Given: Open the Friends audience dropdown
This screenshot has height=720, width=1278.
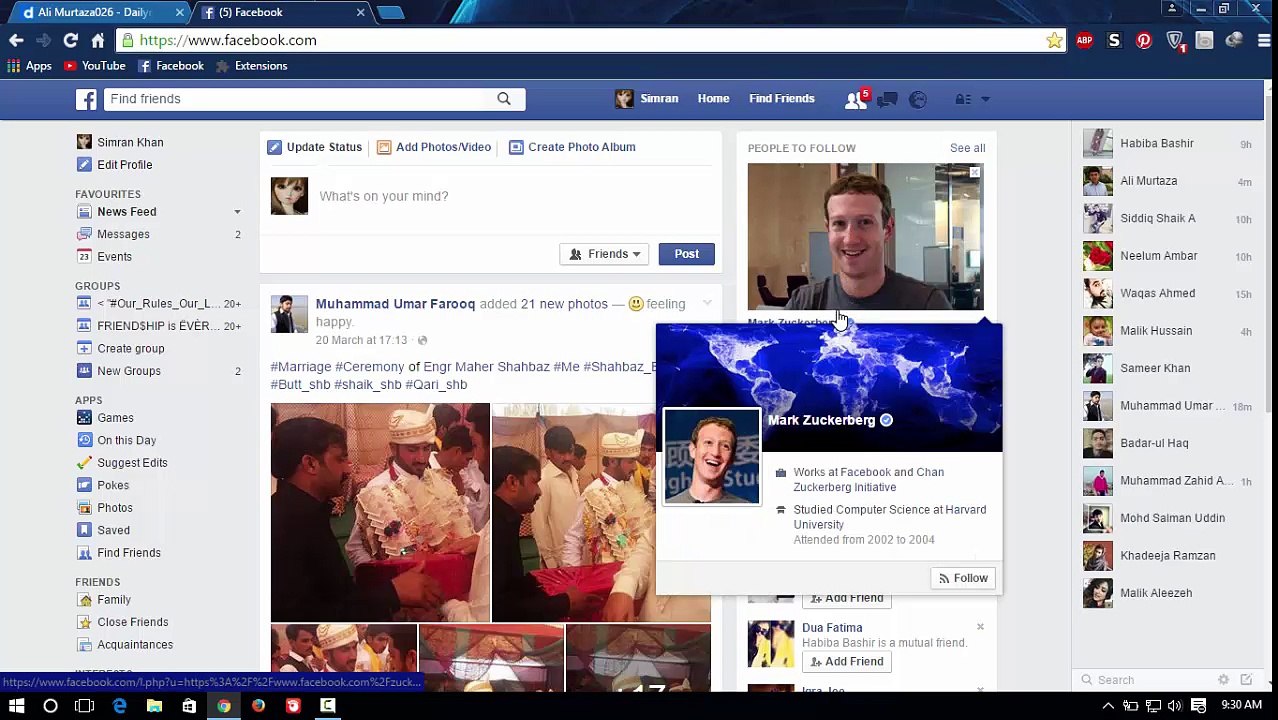Looking at the screenshot, I should [x=604, y=254].
